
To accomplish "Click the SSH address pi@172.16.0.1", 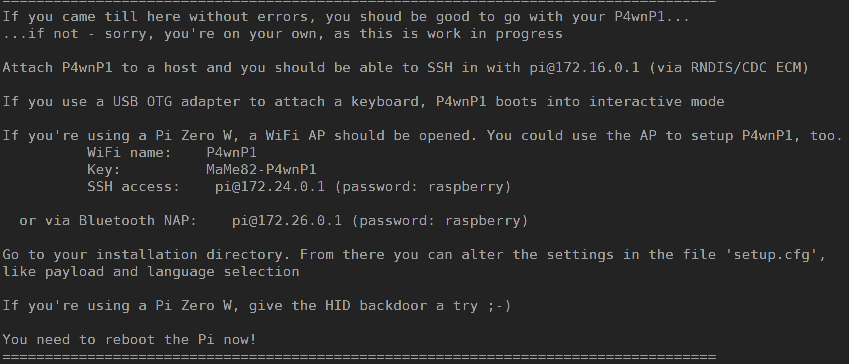I will pyautogui.click(x=584, y=68).
